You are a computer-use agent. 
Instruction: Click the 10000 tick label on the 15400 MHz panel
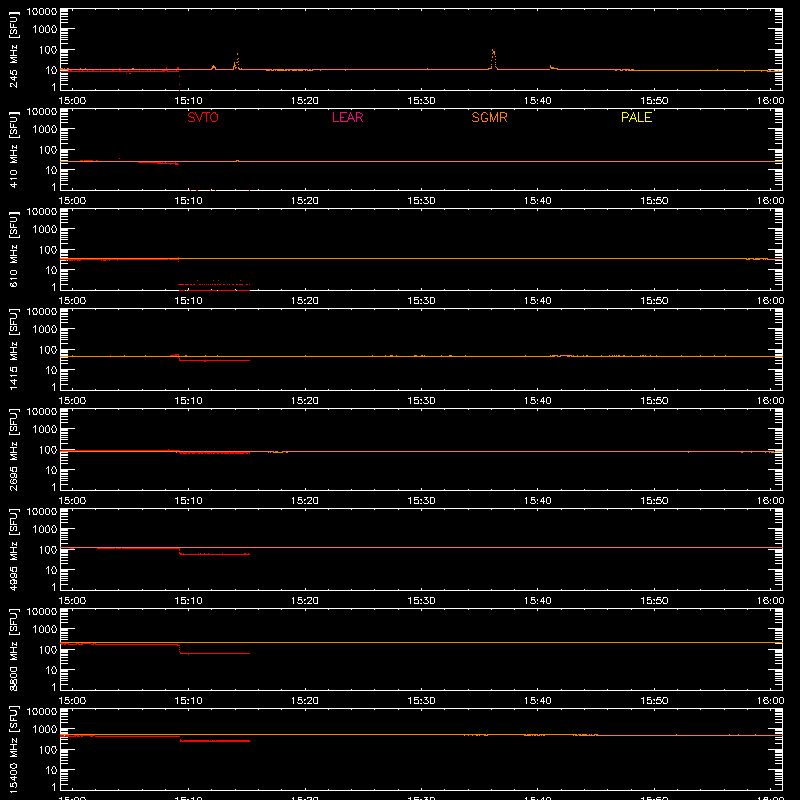tap(42, 712)
